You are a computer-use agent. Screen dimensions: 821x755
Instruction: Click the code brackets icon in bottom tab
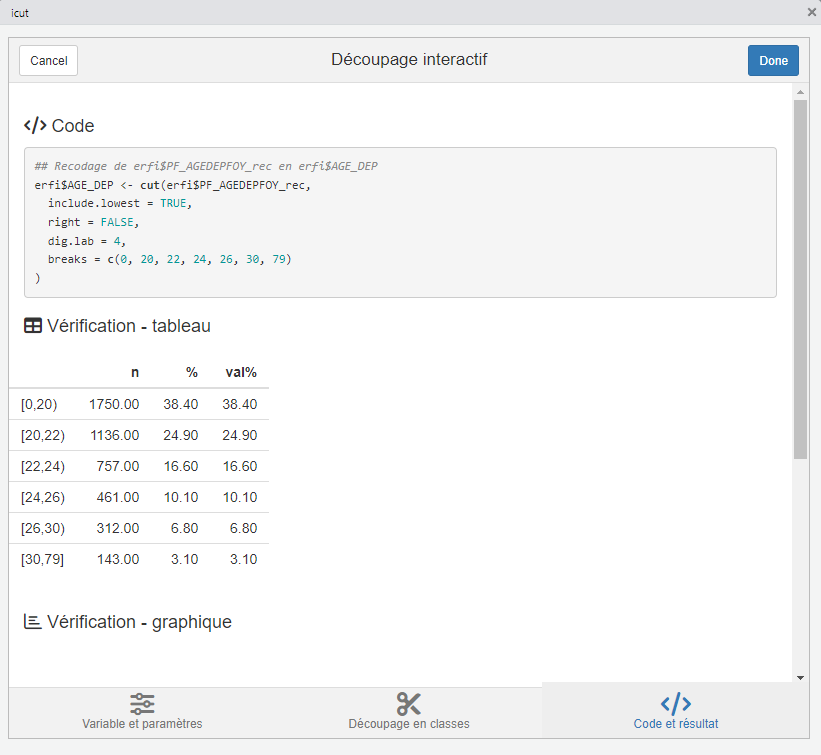676,703
